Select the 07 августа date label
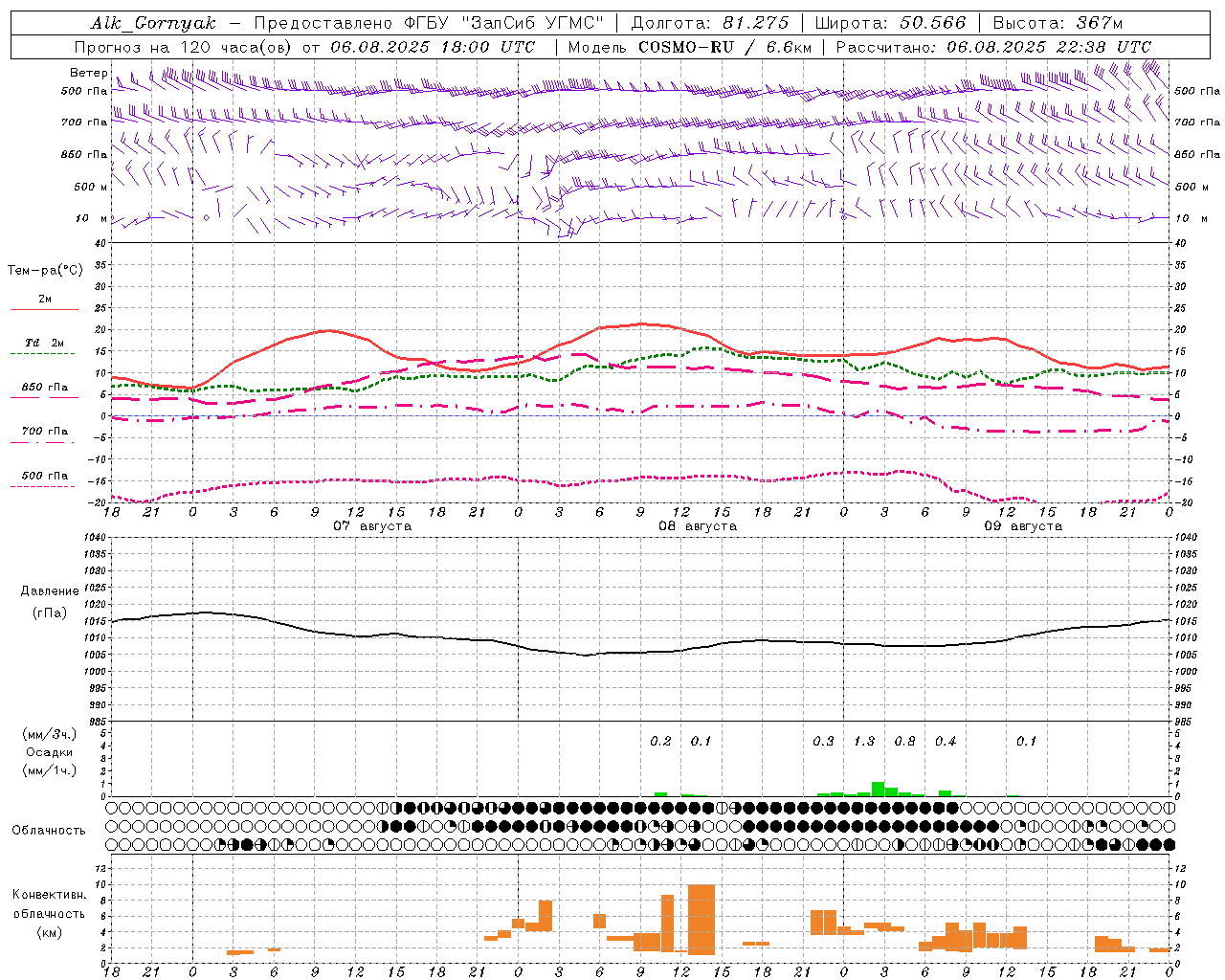Screen dimensions: 1225x980 [x=372, y=526]
